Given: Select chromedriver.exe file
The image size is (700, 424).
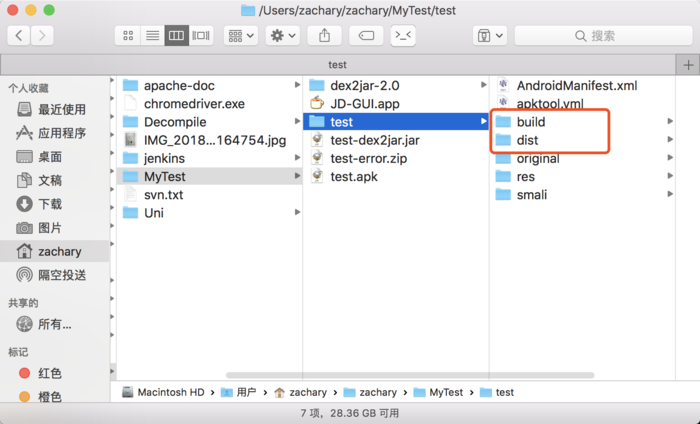Looking at the screenshot, I should (209, 104).
